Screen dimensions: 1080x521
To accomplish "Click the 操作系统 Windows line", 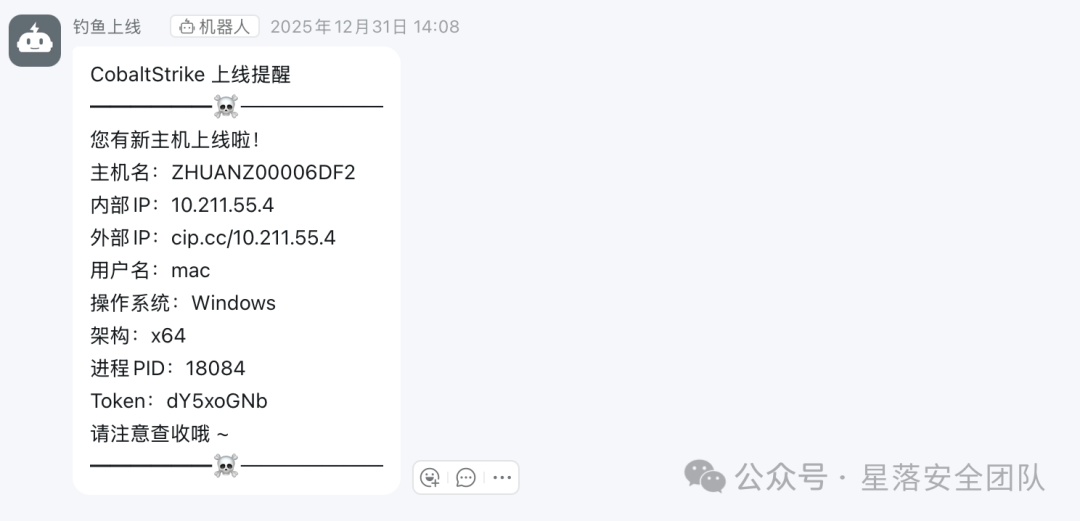I will [183, 303].
